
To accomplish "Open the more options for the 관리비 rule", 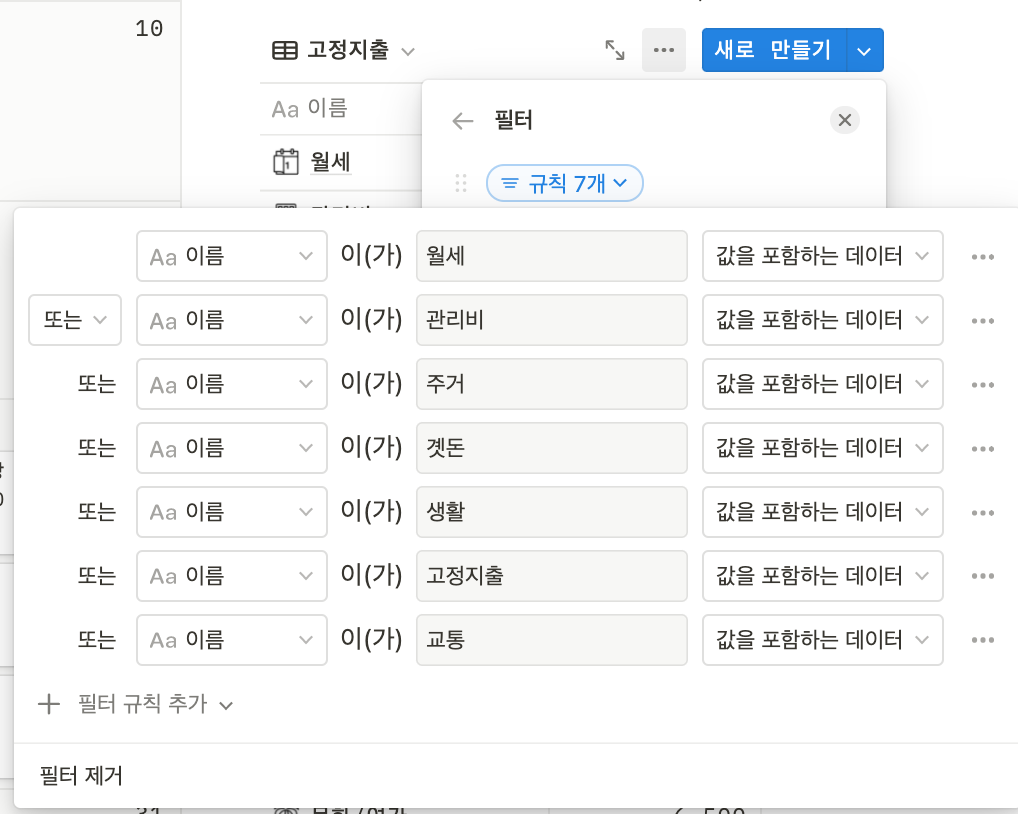I will pyautogui.click(x=982, y=321).
